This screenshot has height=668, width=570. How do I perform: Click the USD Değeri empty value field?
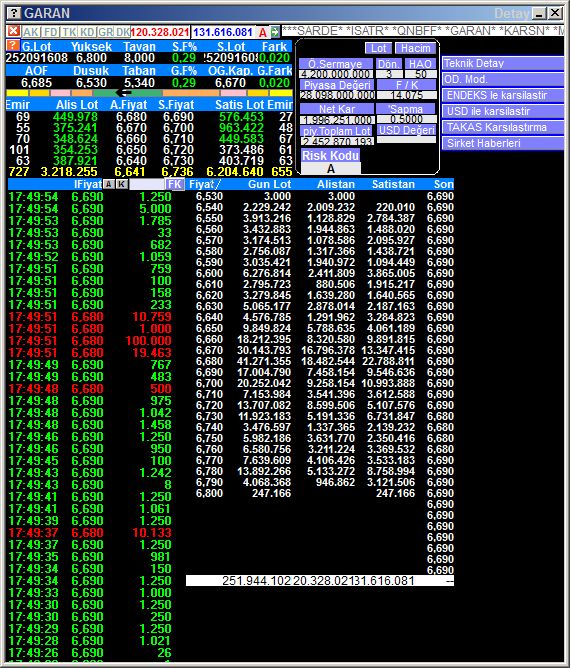(x=406, y=140)
